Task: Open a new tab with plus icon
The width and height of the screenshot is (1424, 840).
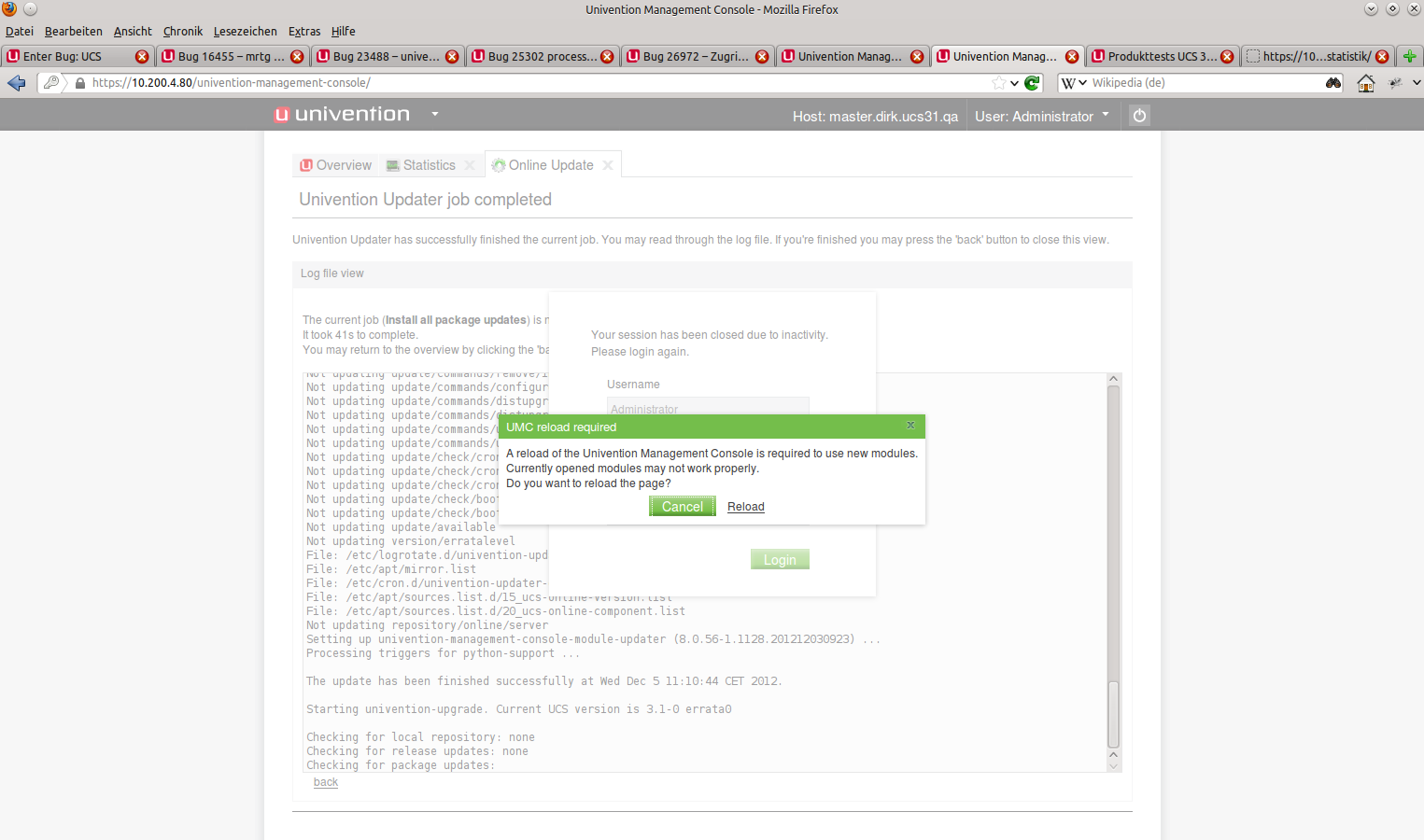Action: [1409, 56]
